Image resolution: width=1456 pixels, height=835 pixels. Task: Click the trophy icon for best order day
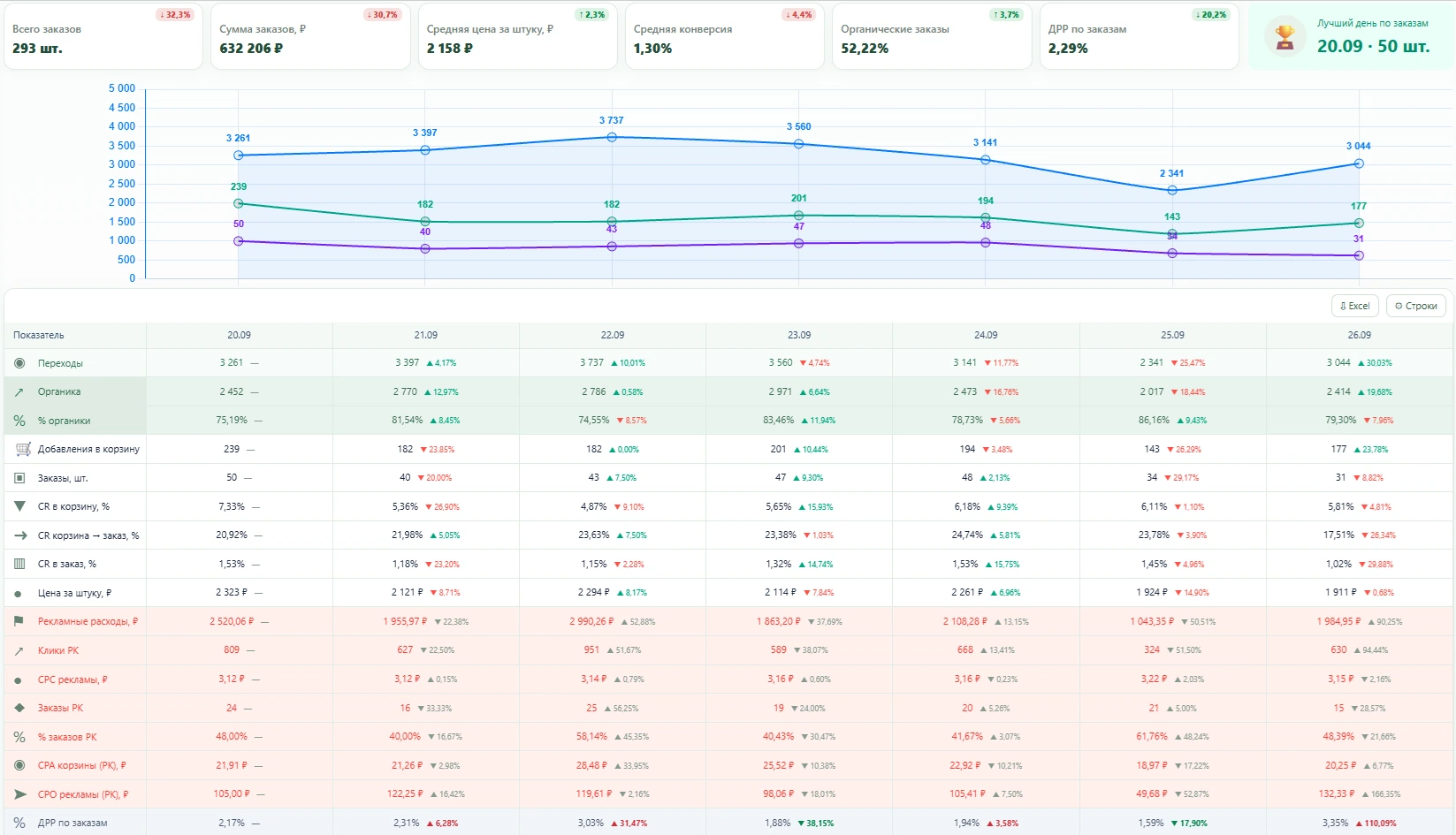point(1284,37)
